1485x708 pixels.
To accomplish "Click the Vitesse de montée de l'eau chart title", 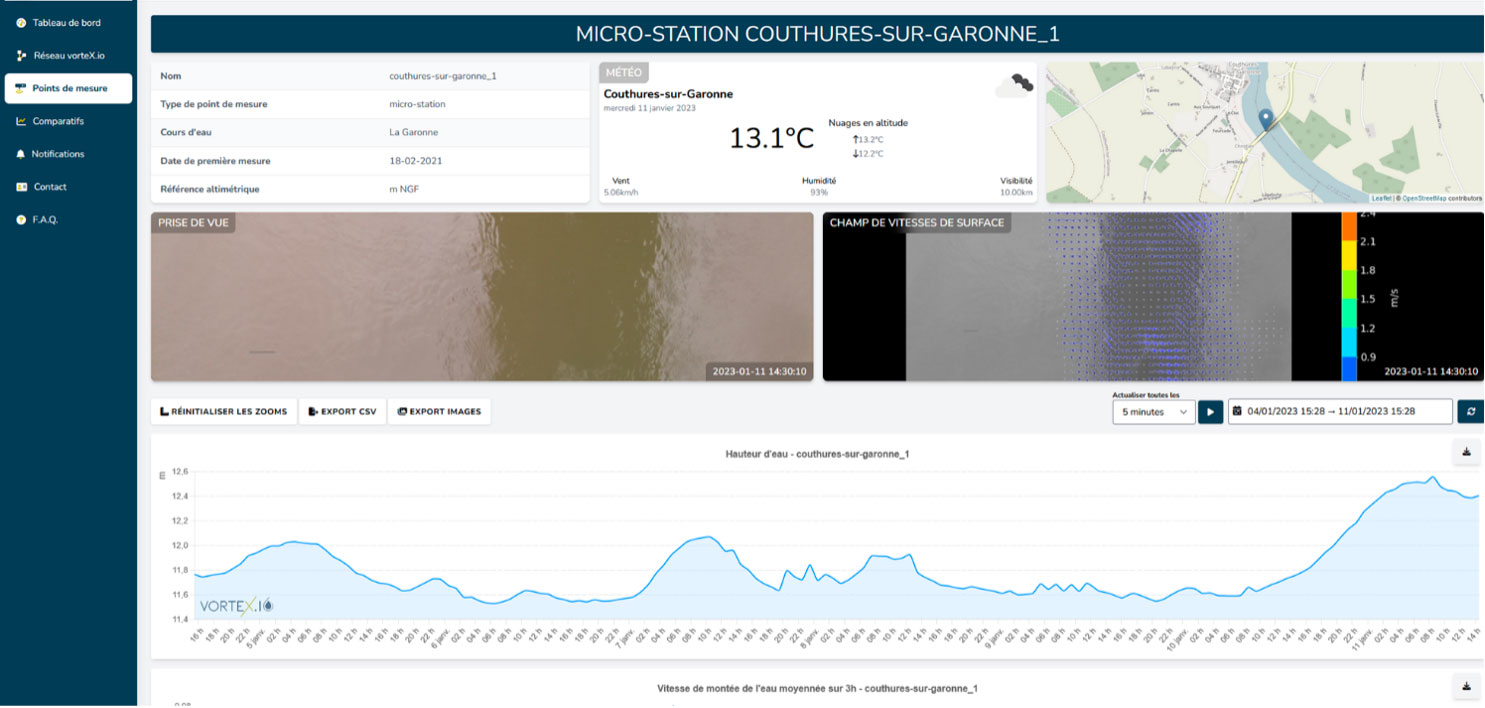I will pyautogui.click(x=817, y=688).
